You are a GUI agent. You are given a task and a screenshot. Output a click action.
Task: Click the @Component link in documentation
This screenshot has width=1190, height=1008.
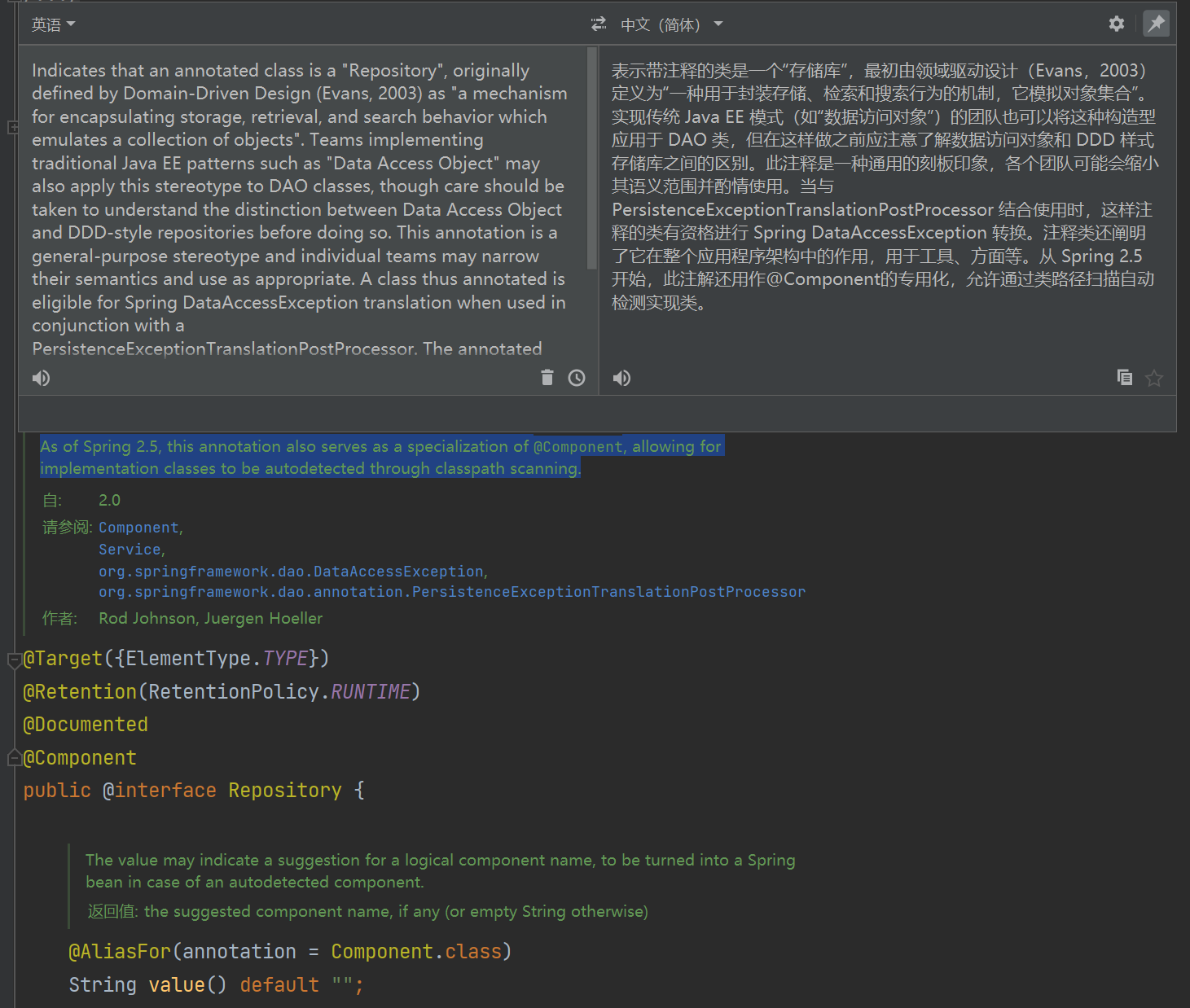coord(577,447)
